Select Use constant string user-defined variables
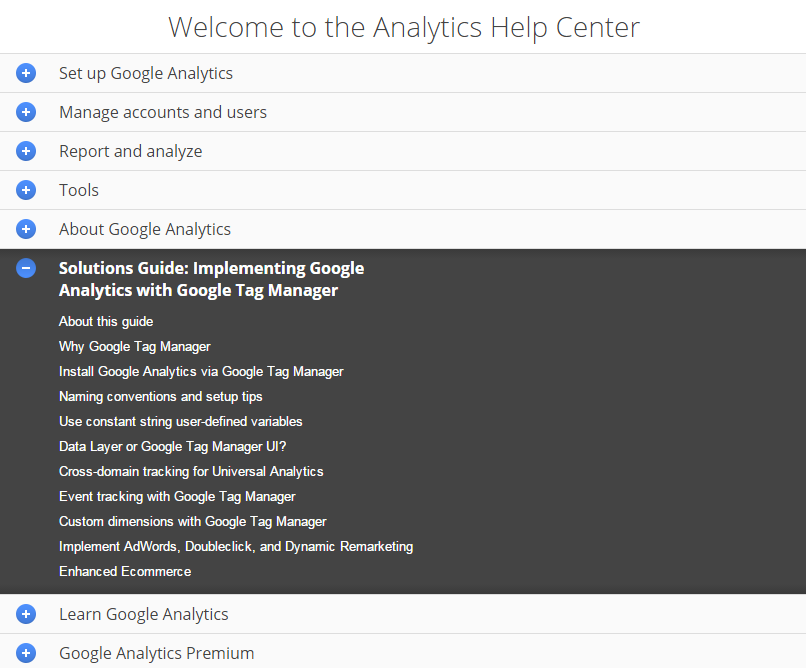Image resolution: width=806 pixels, height=668 pixels. [x=181, y=421]
